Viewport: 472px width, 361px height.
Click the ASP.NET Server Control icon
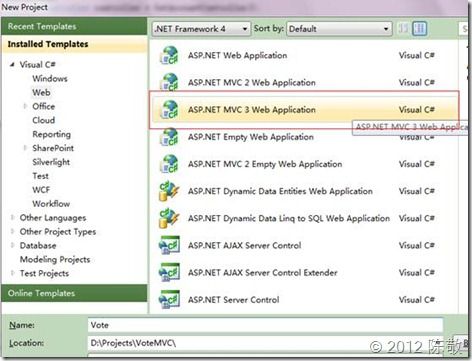[169, 300]
